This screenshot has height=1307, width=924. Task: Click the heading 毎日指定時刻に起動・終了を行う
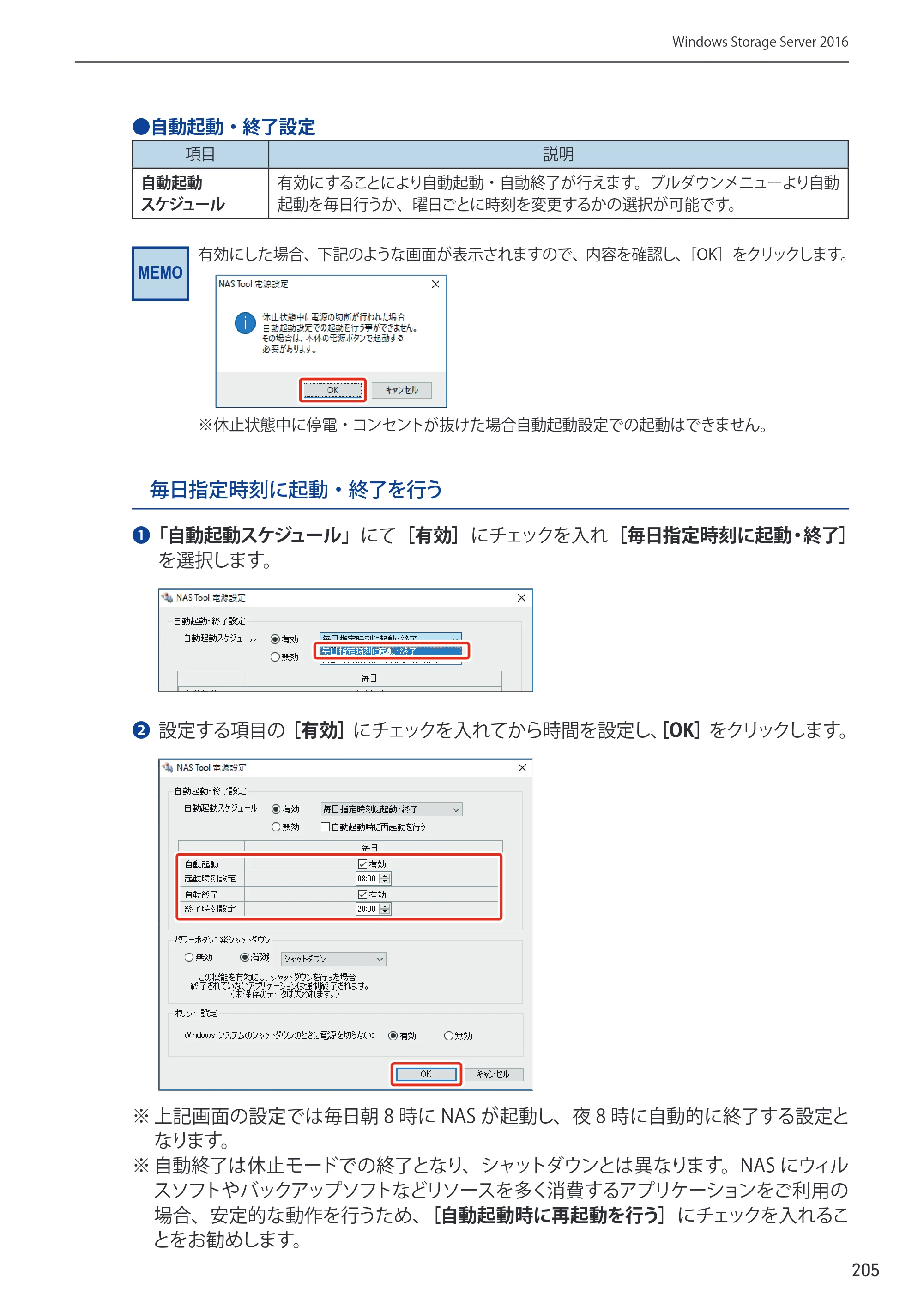coord(296,490)
